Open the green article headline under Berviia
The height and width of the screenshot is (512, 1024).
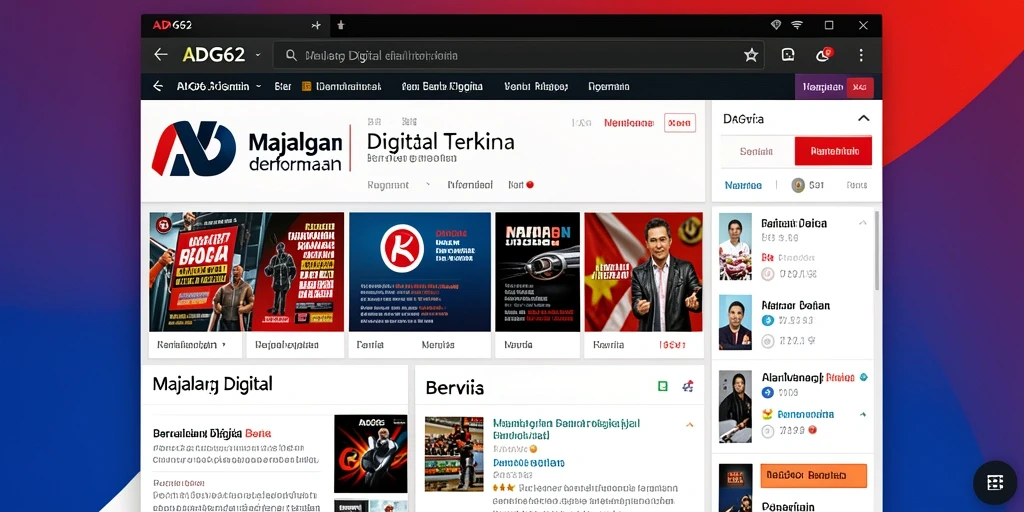[565, 428]
